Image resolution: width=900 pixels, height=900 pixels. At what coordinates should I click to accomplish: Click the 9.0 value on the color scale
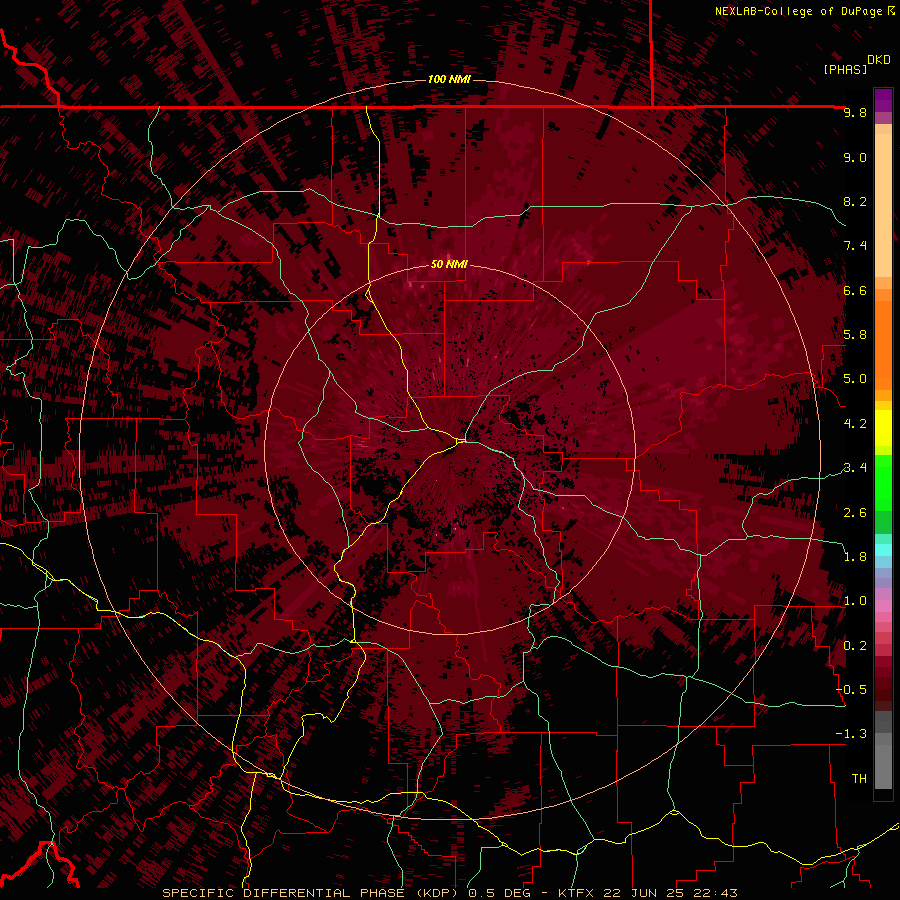coord(855,157)
